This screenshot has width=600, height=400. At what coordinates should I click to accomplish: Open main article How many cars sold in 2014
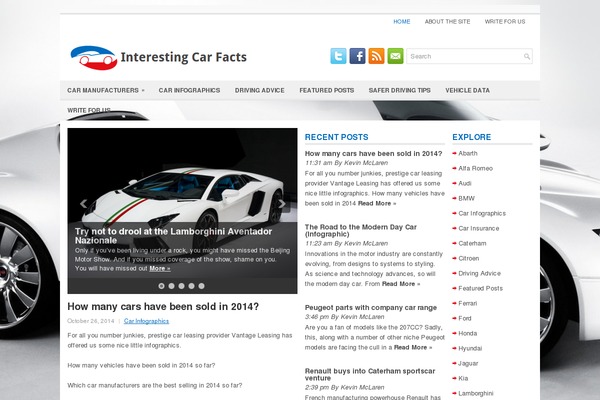point(163,307)
